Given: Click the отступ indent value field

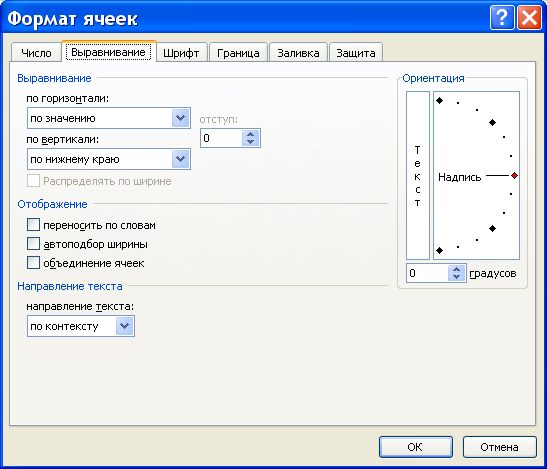Looking at the screenshot, I should click(221, 138).
